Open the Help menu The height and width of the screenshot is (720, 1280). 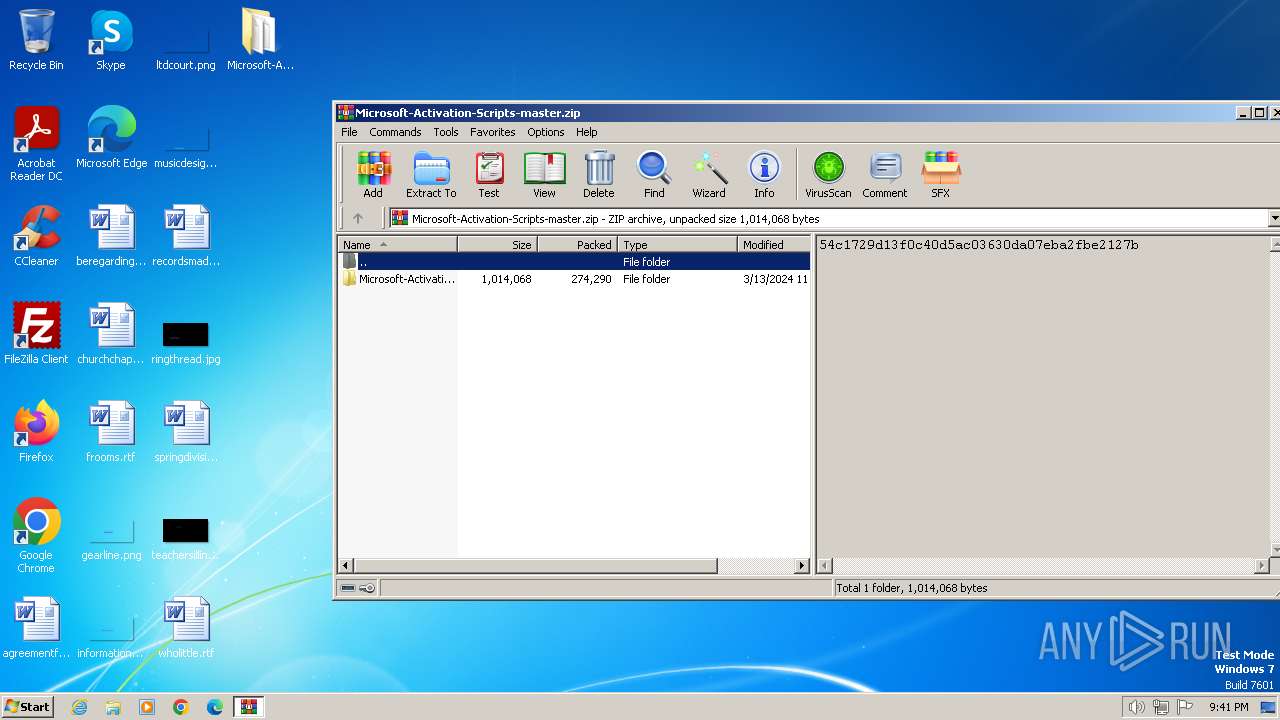click(x=587, y=132)
